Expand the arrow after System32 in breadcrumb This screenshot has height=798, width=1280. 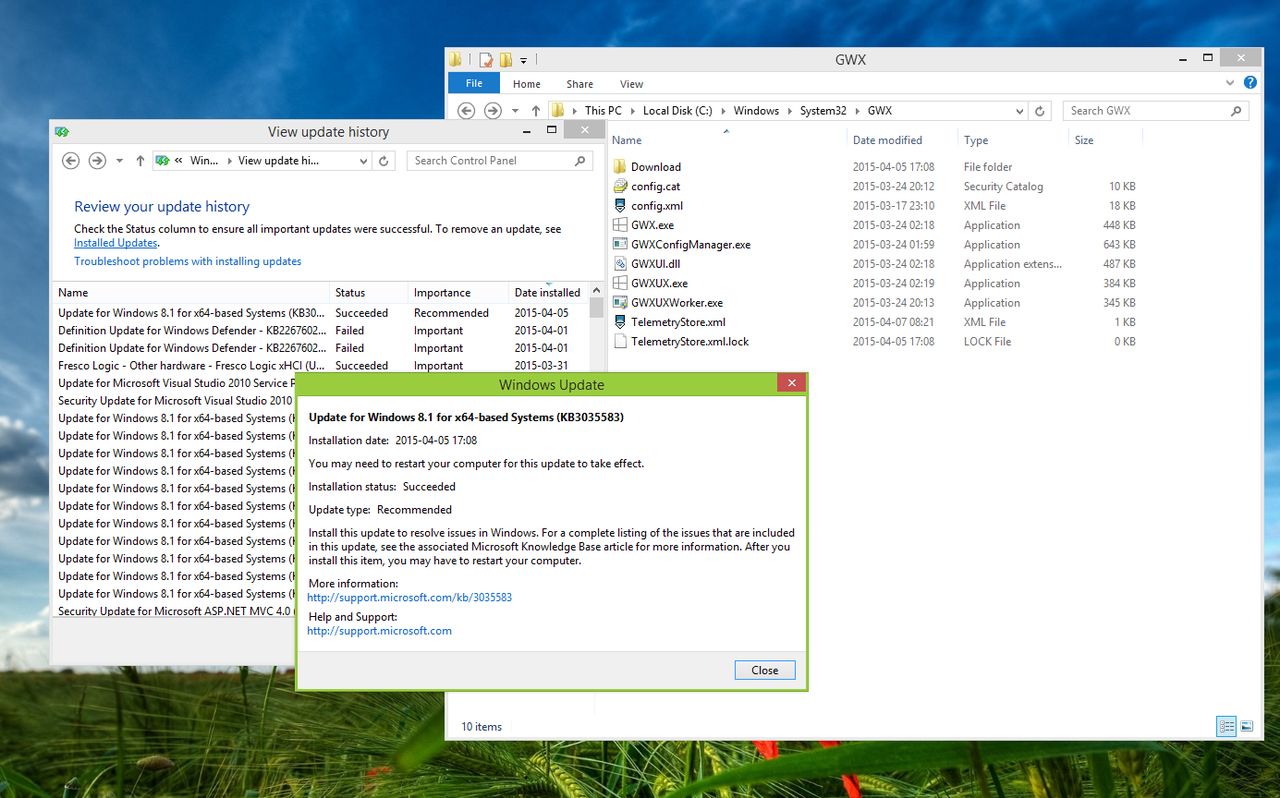point(857,111)
